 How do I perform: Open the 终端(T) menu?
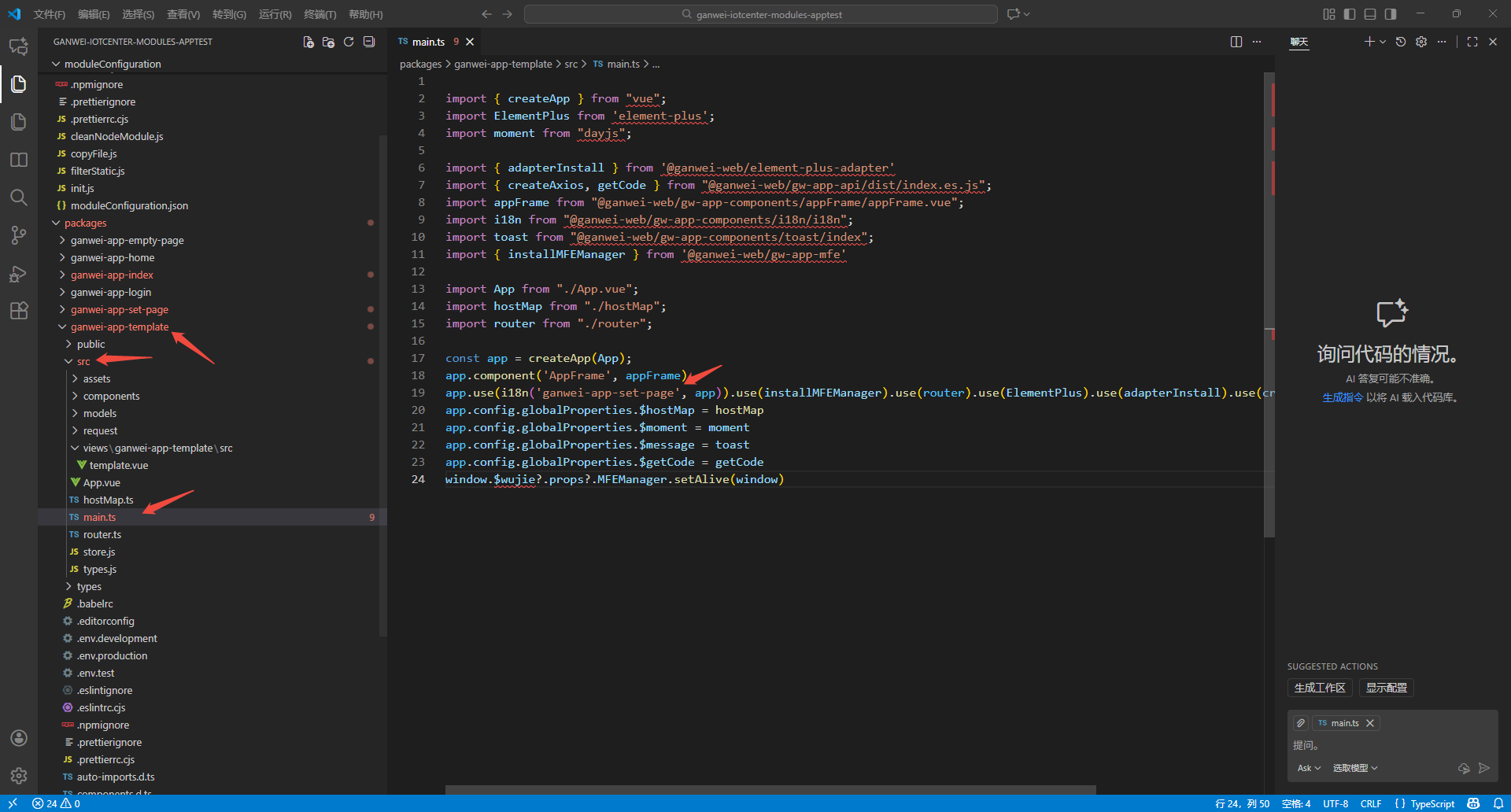tap(320, 14)
